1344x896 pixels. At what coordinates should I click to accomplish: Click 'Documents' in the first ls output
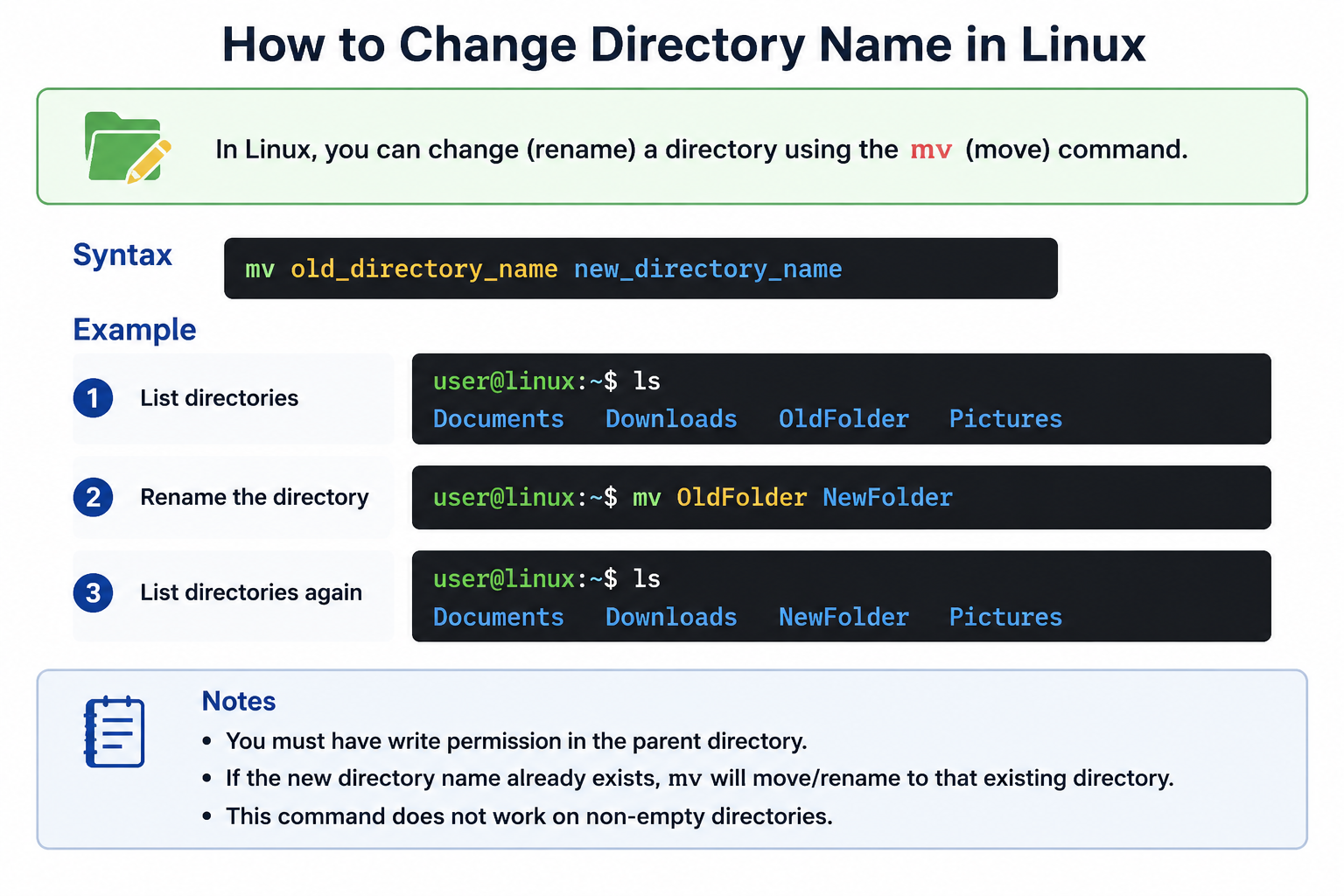[x=499, y=419]
